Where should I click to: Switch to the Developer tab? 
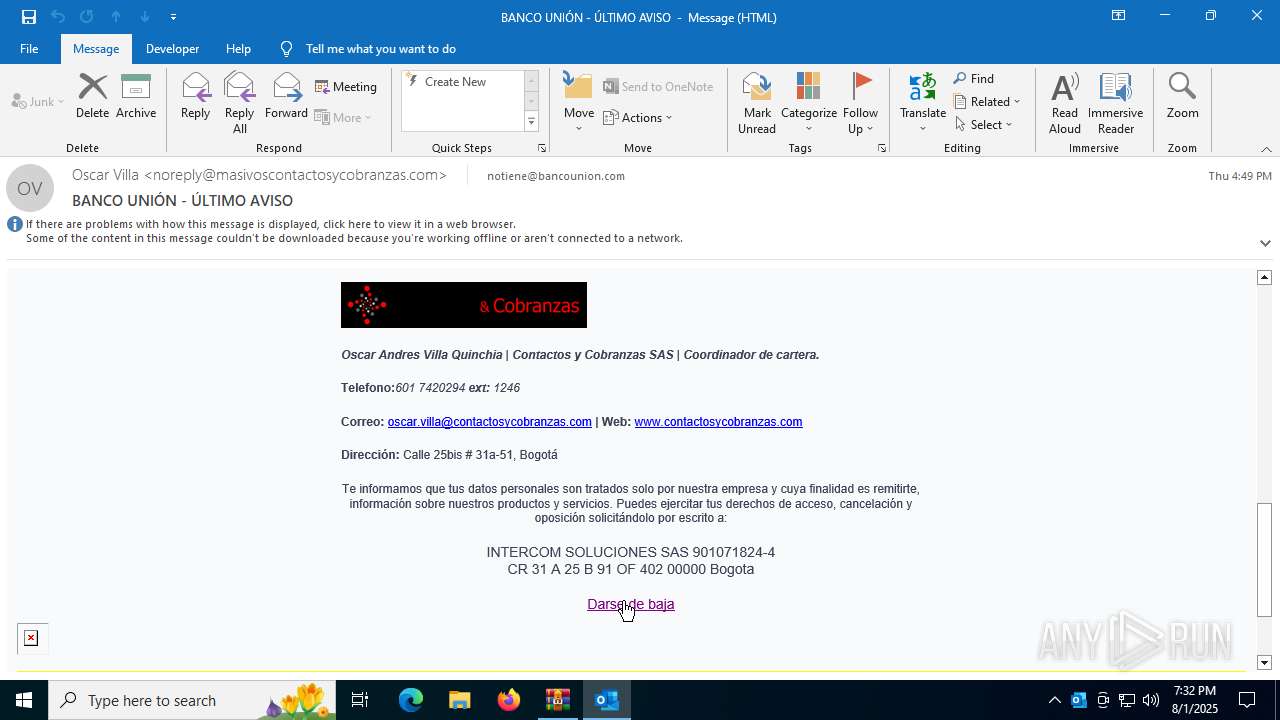pyautogui.click(x=172, y=49)
